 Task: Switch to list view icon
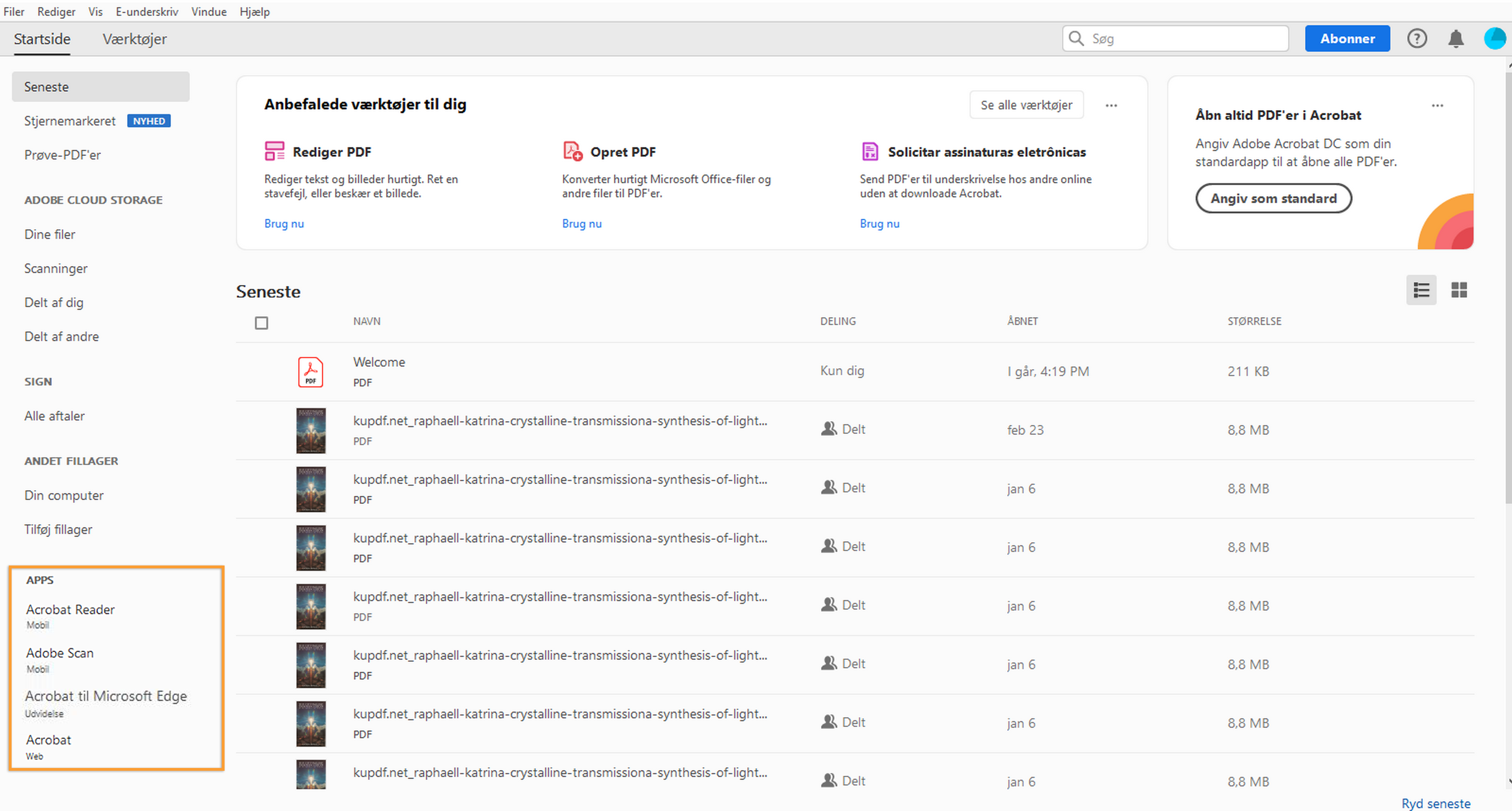point(1421,290)
